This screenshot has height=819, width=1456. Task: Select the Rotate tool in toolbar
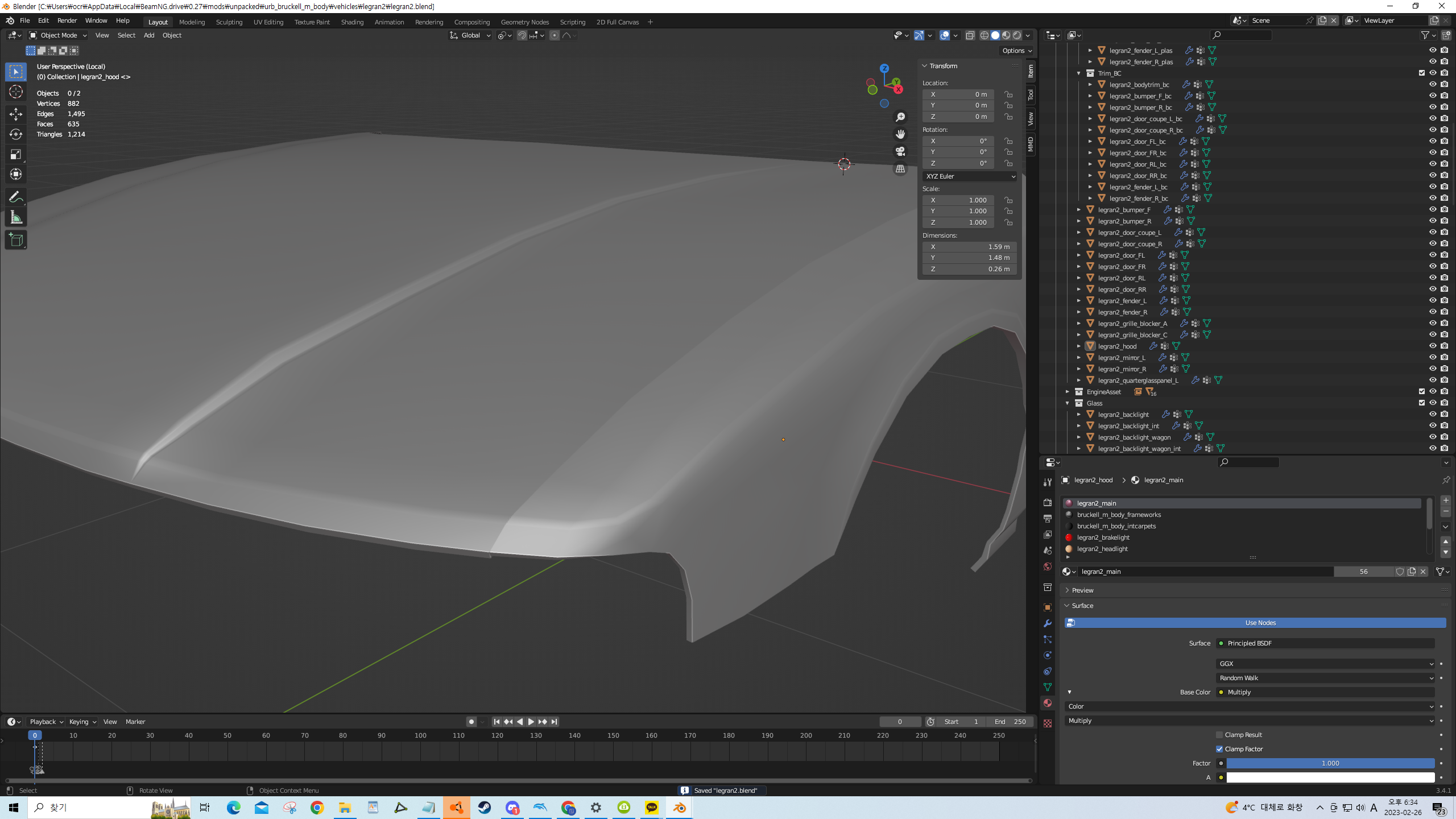tap(16, 134)
